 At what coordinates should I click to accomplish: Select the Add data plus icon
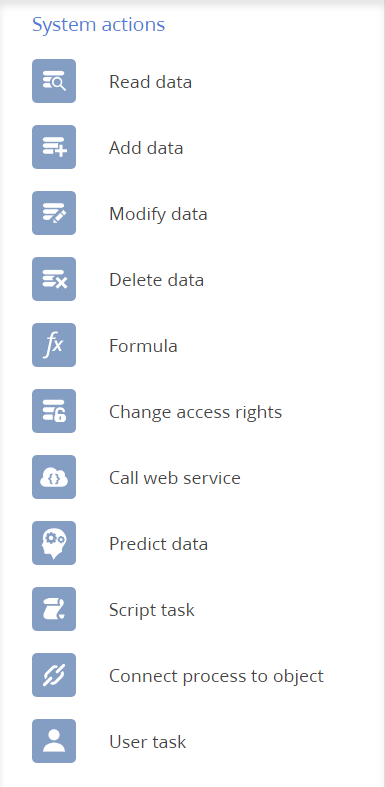[x=54, y=147]
